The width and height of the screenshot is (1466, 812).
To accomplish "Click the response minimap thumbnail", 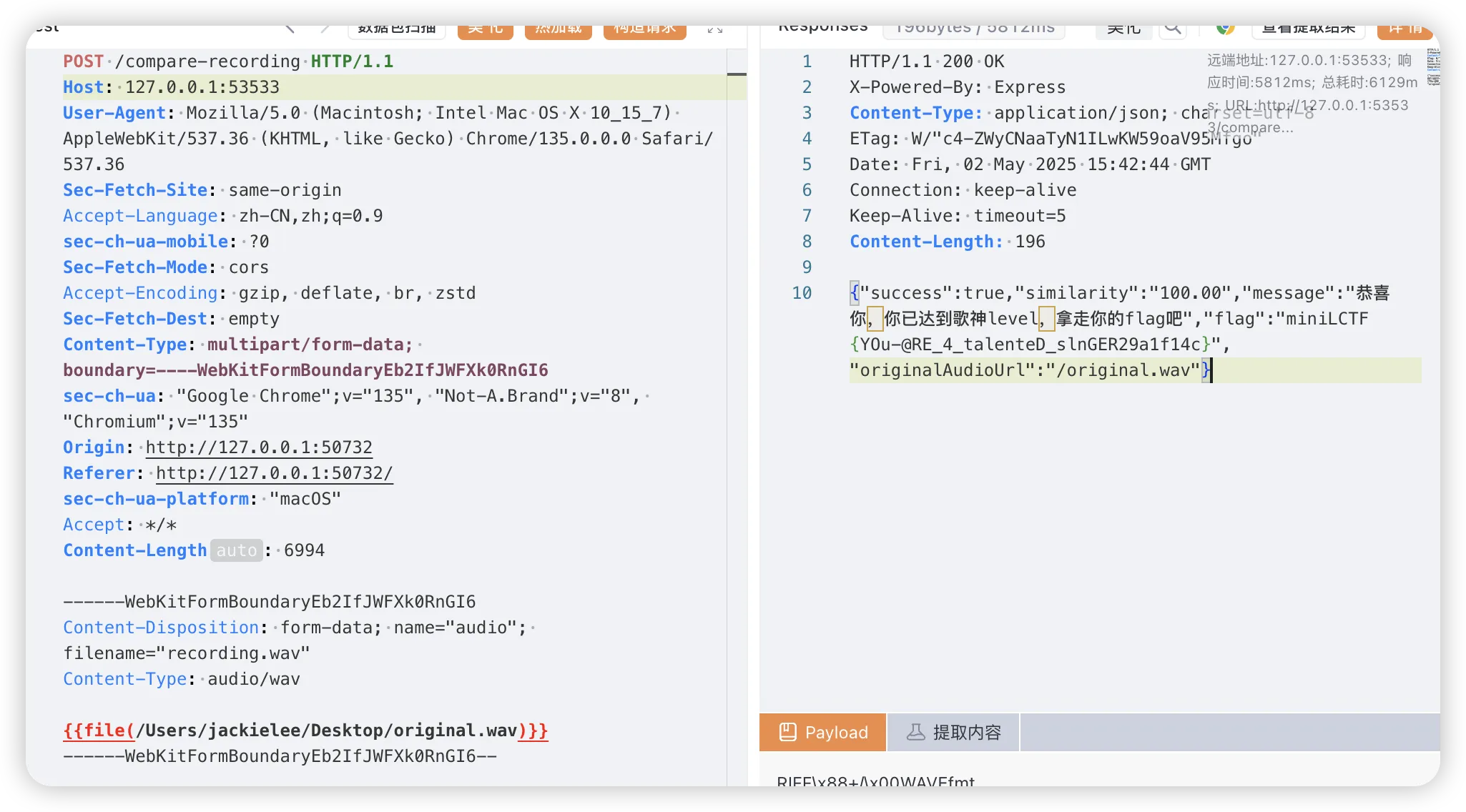I will pos(1433,67).
